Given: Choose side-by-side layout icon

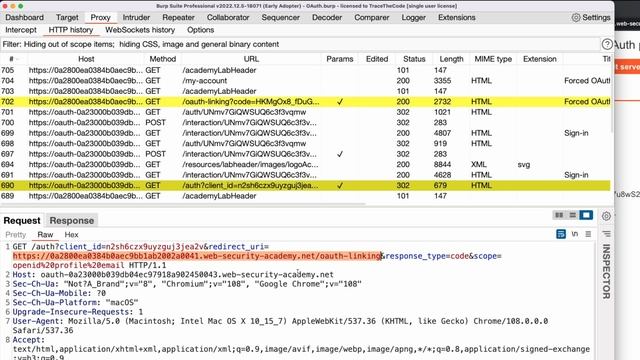Looking at the screenshot, I should click(x=559, y=215).
